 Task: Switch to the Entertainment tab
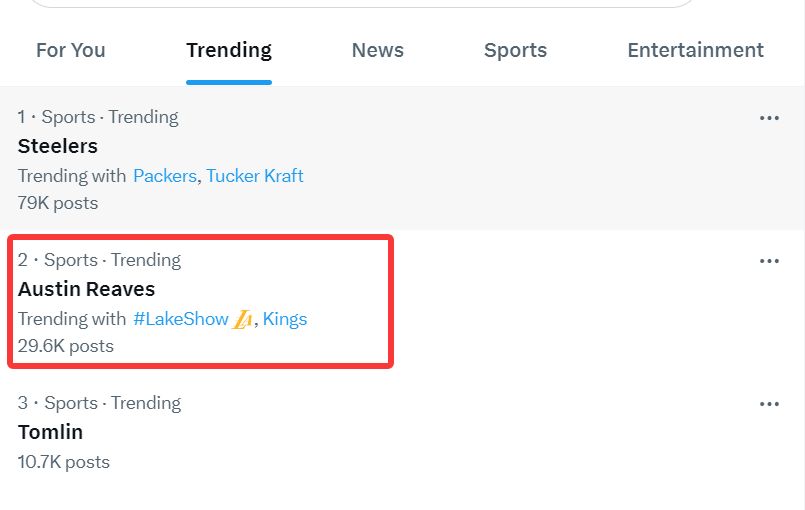click(x=695, y=50)
